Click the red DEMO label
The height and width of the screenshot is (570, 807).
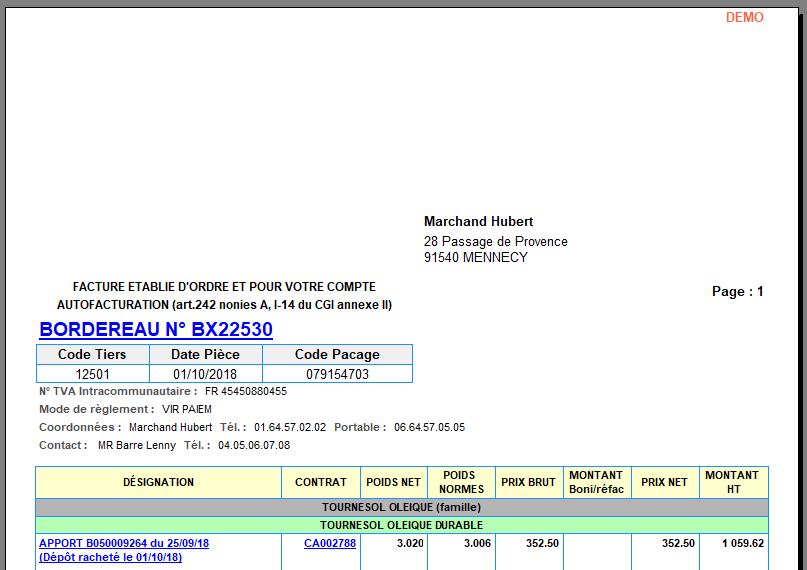point(744,17)
